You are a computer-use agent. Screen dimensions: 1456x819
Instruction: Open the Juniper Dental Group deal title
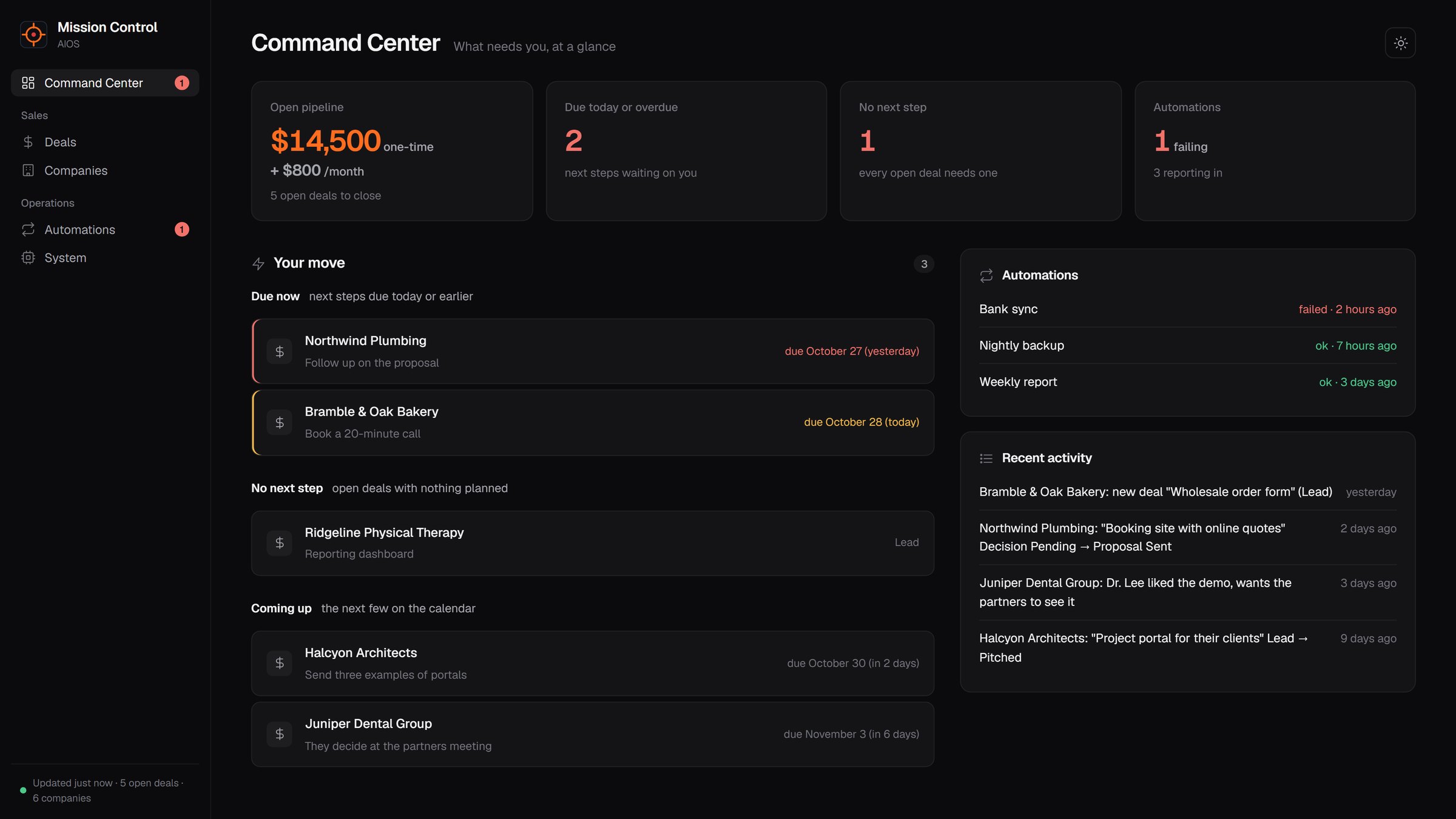368,724
